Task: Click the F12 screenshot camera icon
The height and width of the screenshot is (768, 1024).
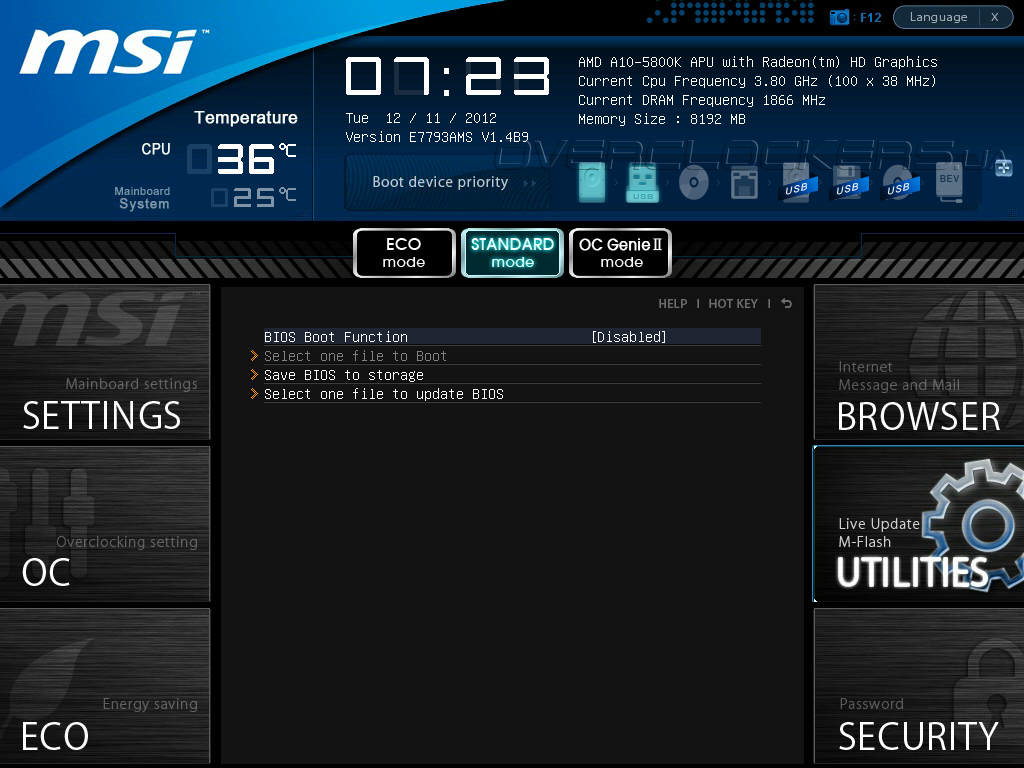Action: point(839,17)
